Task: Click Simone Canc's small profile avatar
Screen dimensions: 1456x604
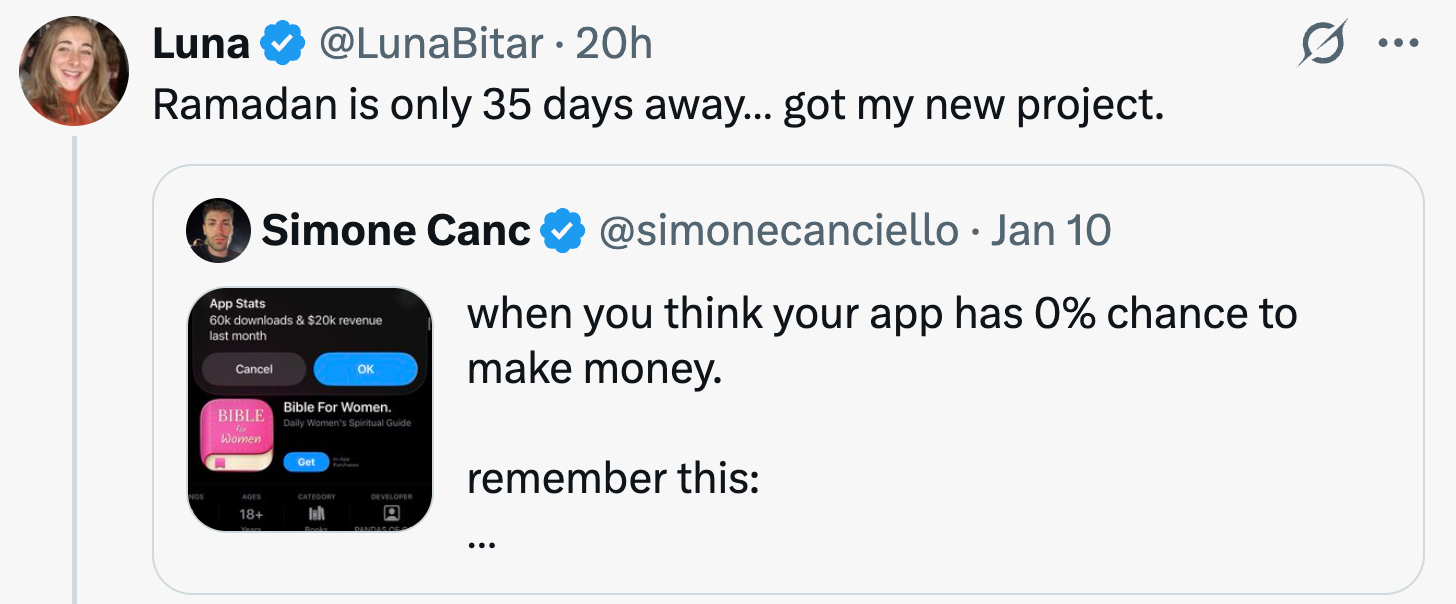Action: tap(218, 230)
